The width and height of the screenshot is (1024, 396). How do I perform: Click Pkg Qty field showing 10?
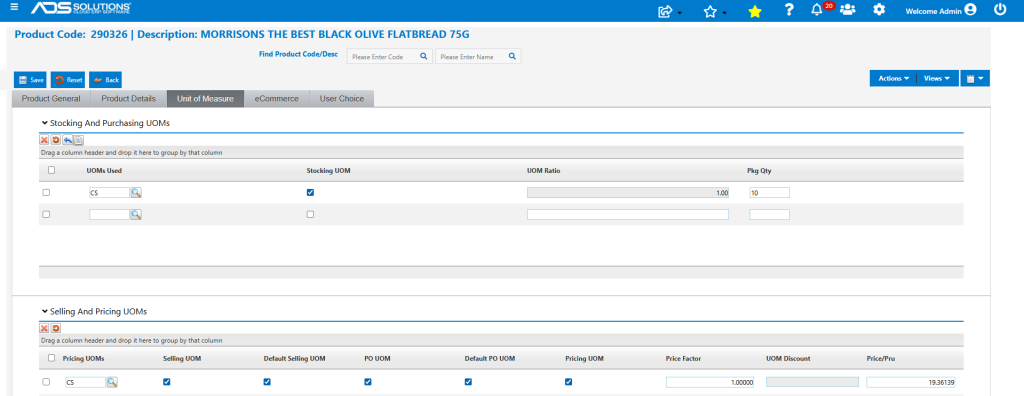coord(769,193)
